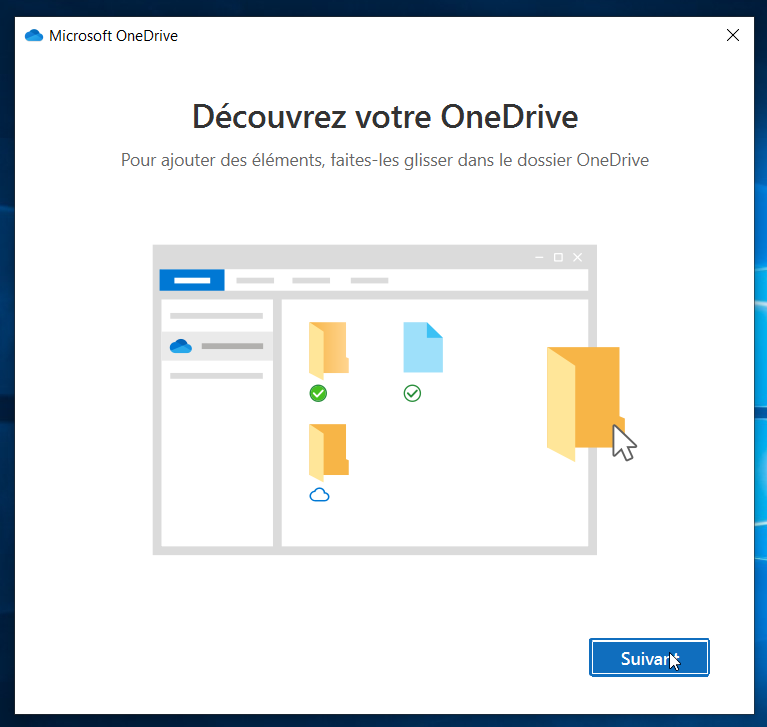Viewport: 767px width, 727px height.
Task: Click the illustrated window's close X
Action: (x=577, y=258)
